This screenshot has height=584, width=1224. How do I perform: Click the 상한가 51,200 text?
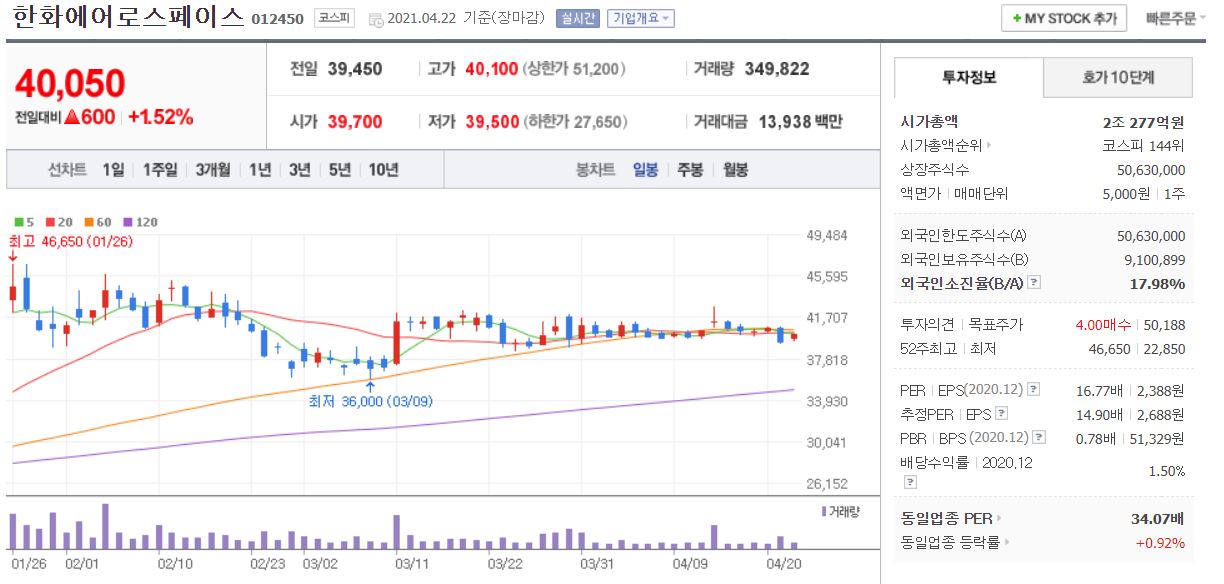(x=575, y=69)
